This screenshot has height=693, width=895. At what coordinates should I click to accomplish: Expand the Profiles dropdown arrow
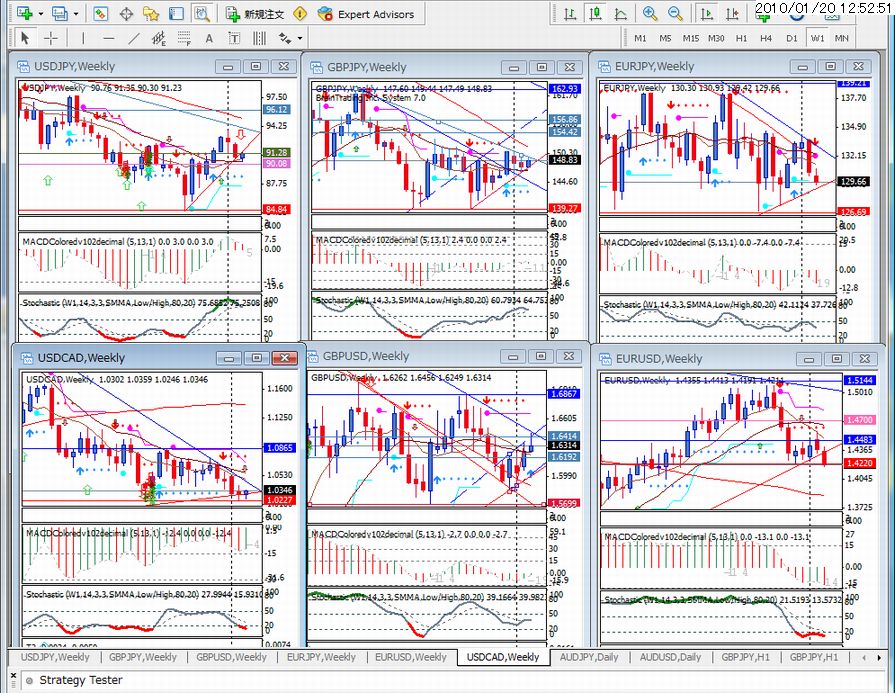(x=75, y=14)
